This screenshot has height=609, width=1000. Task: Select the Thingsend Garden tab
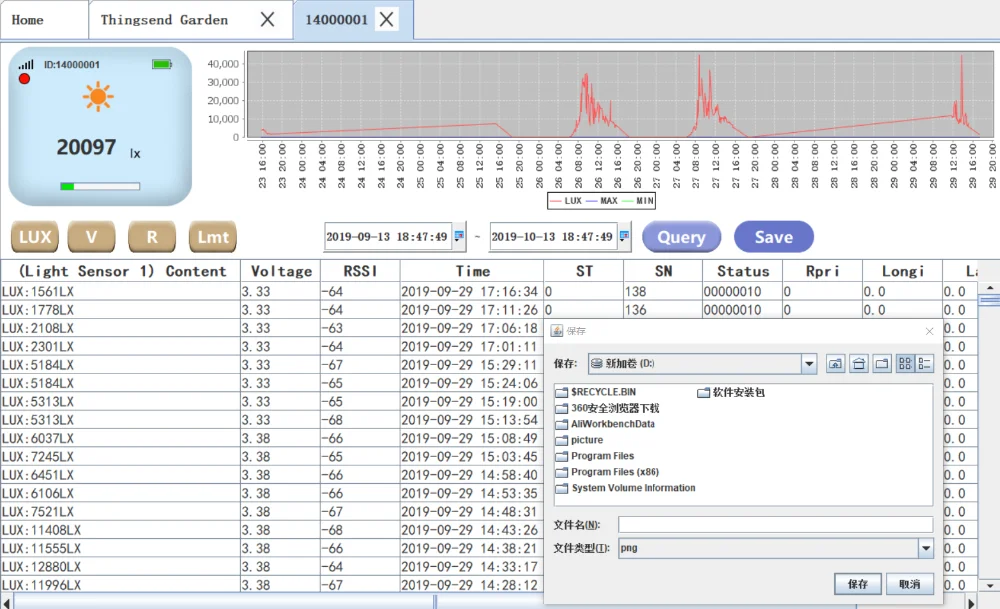(165, 19)
